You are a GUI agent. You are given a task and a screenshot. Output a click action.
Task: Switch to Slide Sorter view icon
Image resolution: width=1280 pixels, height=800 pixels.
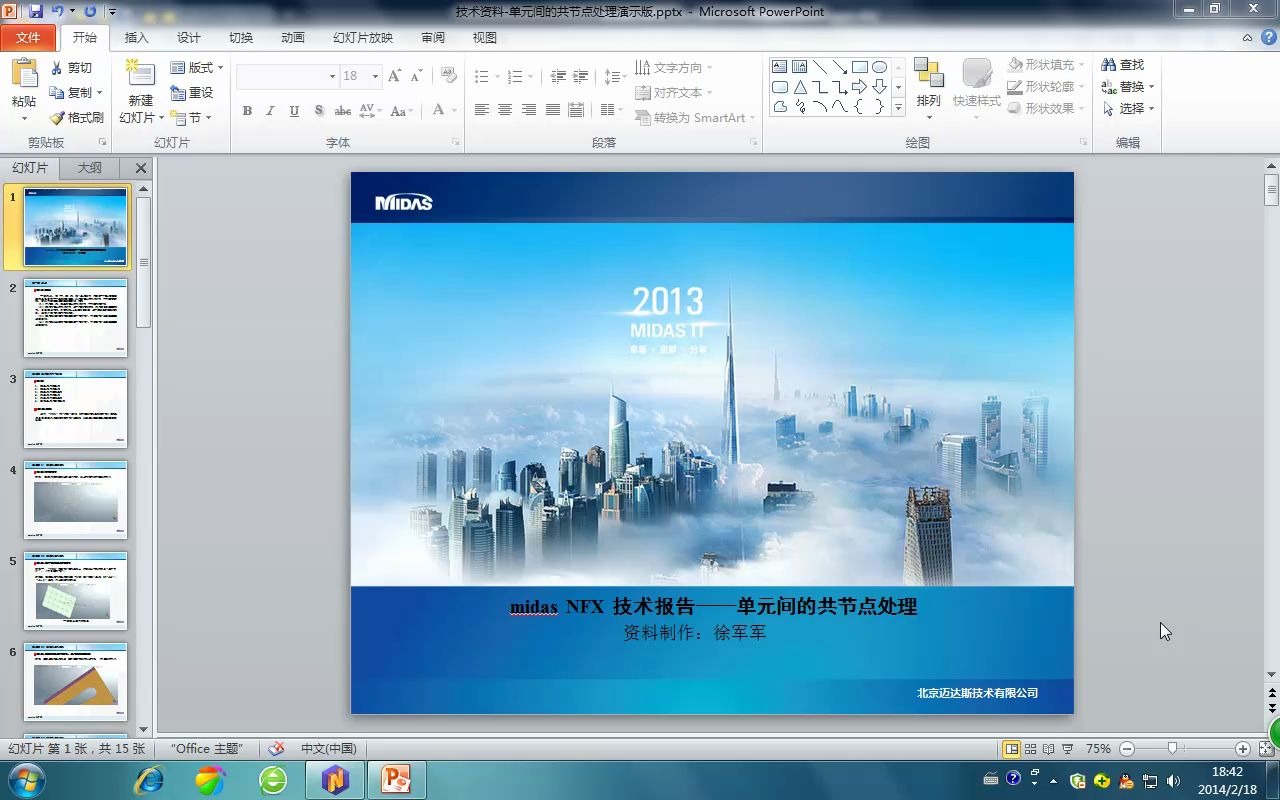[x=1031, y=748]
